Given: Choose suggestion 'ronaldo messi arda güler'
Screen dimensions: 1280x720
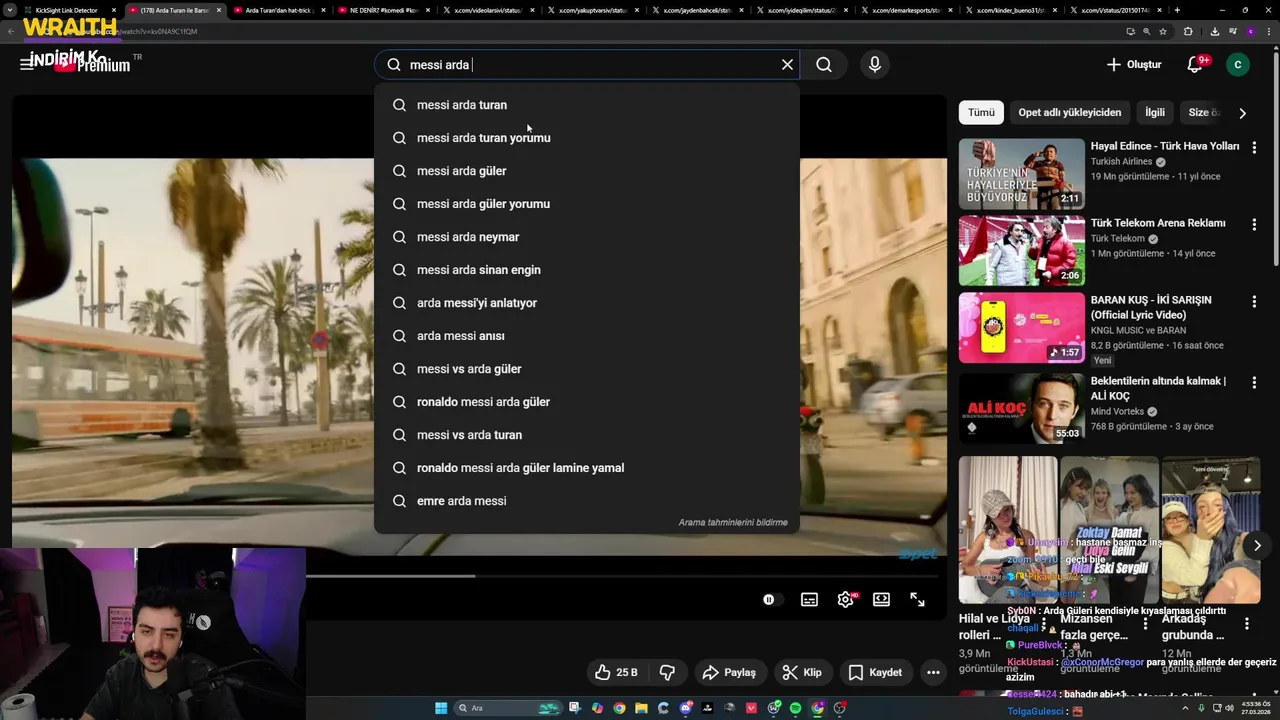Looking at the screenshot, I should [587, 402].
